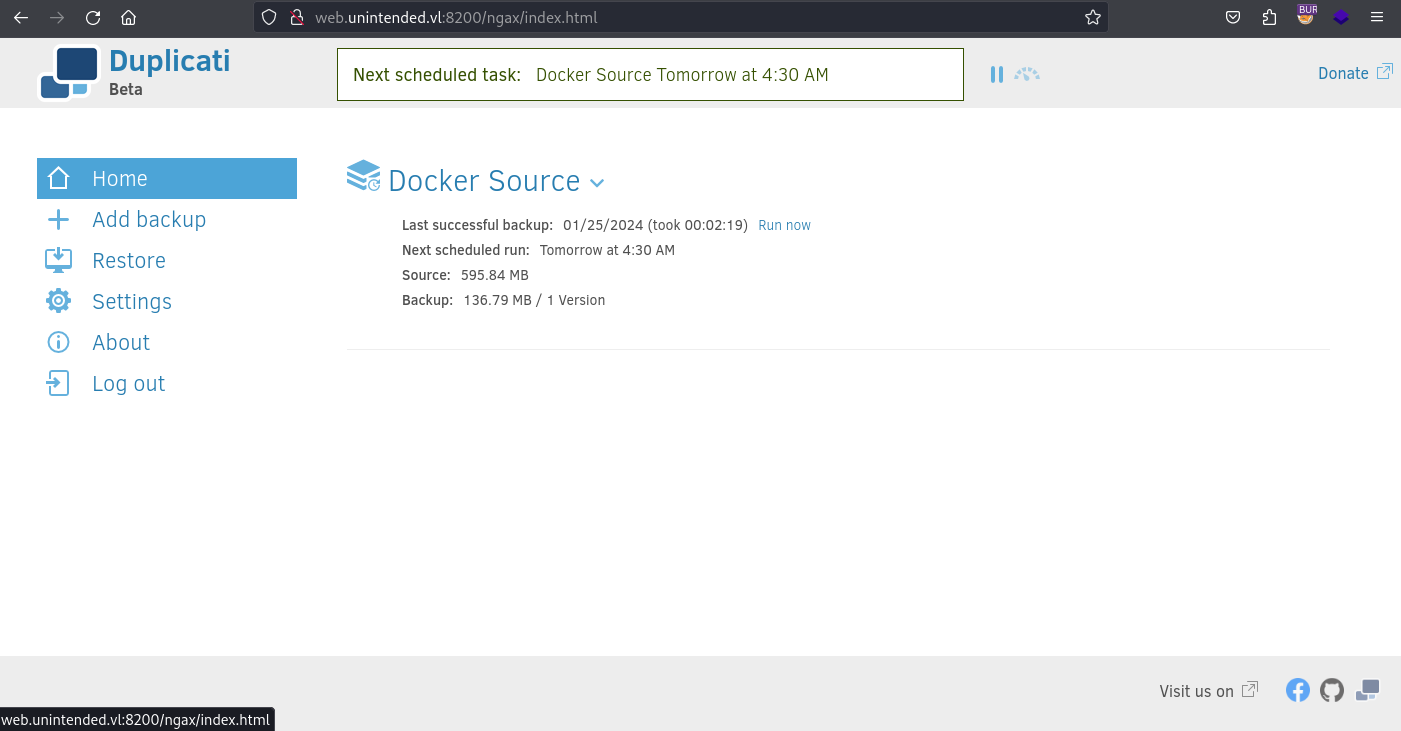
Task: Click the Burp extension icon
Action: (1306, 15)
